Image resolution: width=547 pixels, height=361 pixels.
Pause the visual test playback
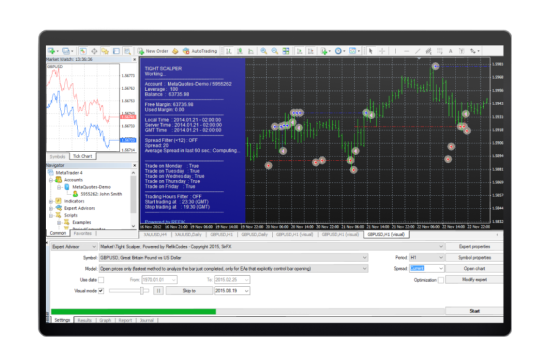(x=158, y=291)
